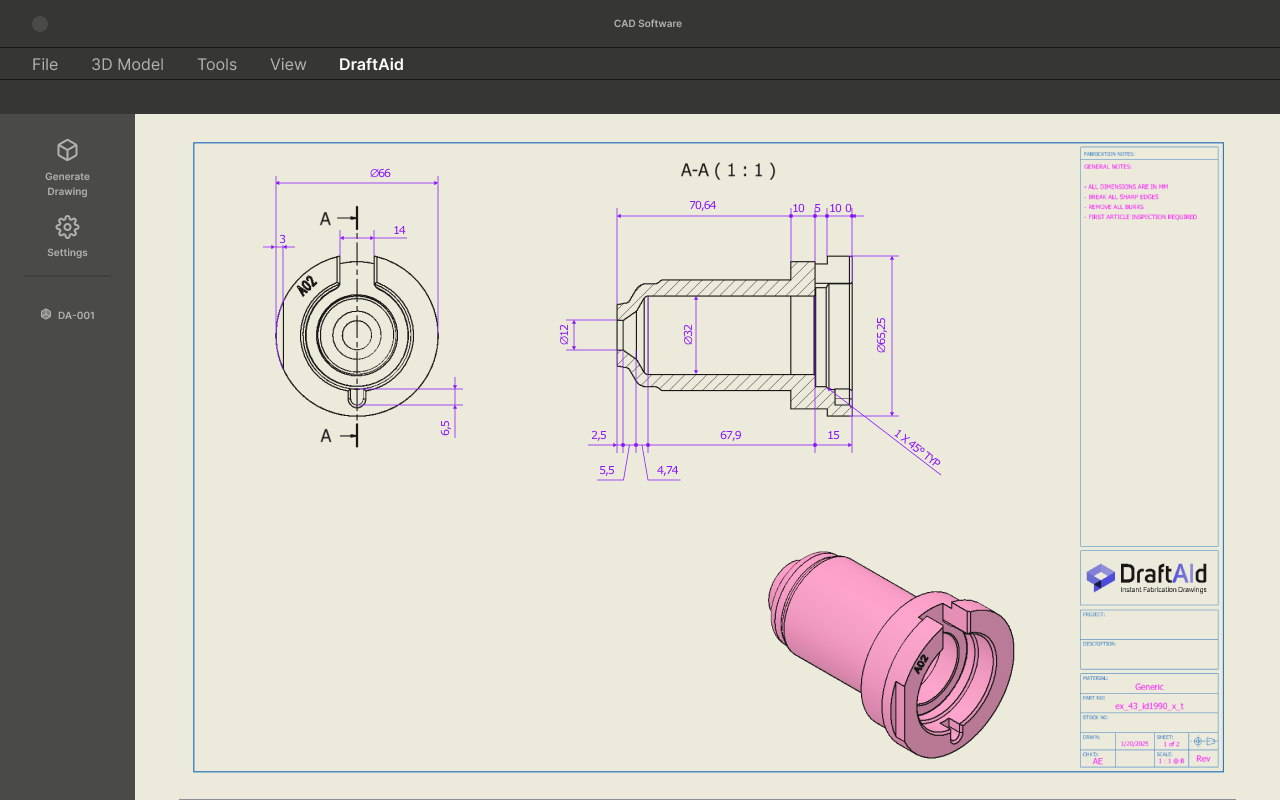The width and height of the screenshot is (1280, 800).
Task: Click the Generate Drawing cube icon
Action: (x=67, y=150)
